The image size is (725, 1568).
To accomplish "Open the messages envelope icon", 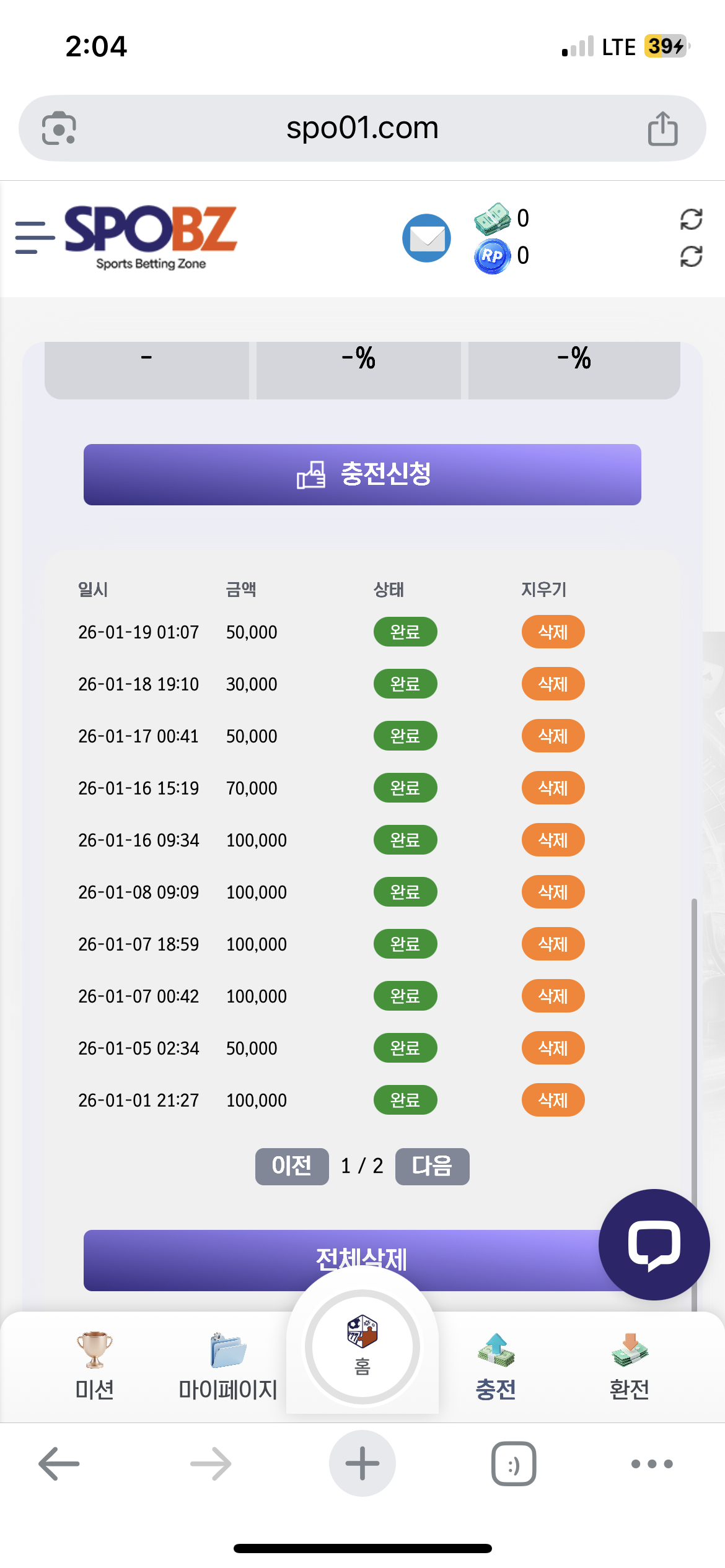I will [426, 238].
